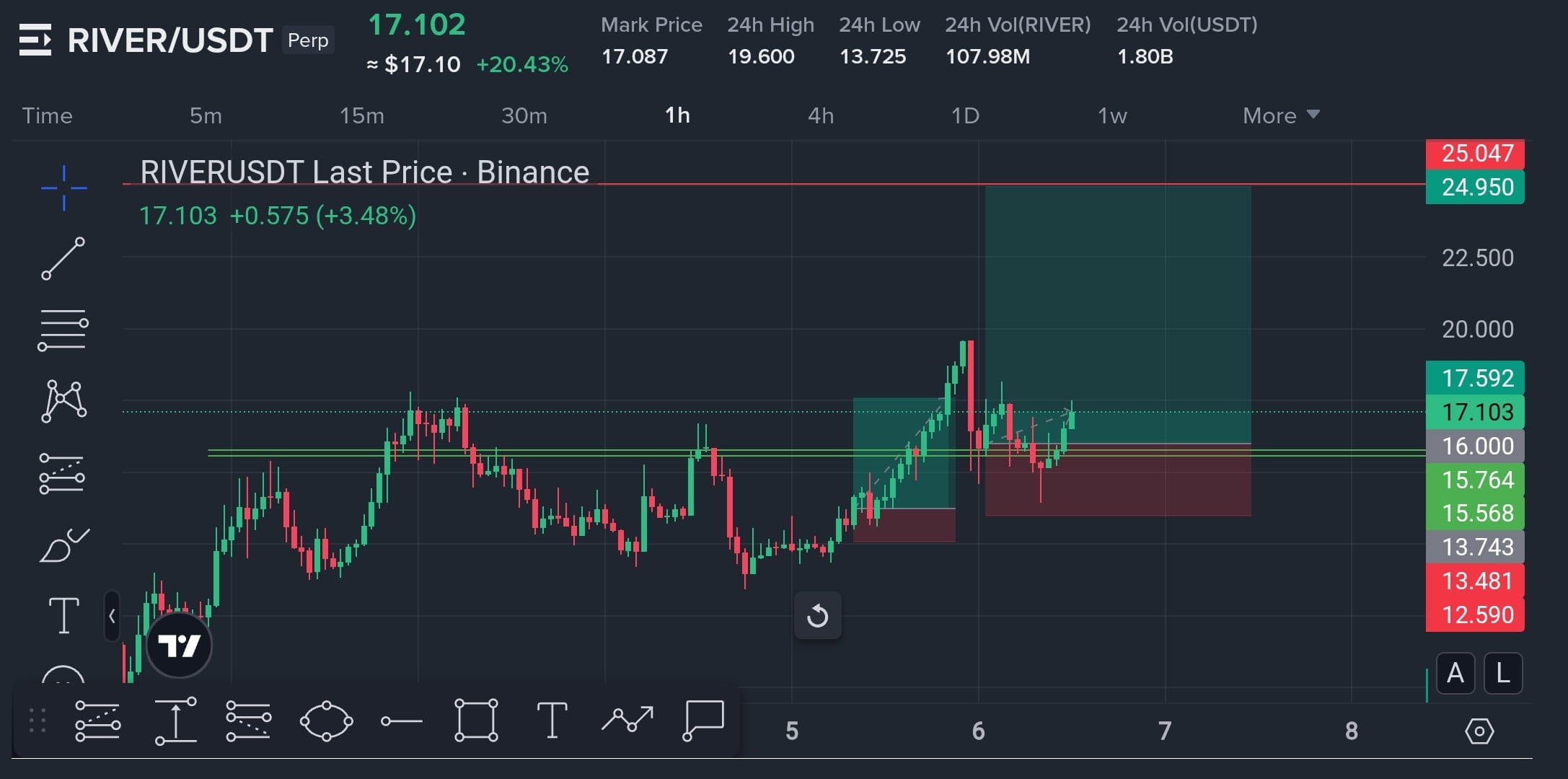Expand the More timeframes dropdown
Screen dimensions: 1568x779
(x=1281, y=115)
